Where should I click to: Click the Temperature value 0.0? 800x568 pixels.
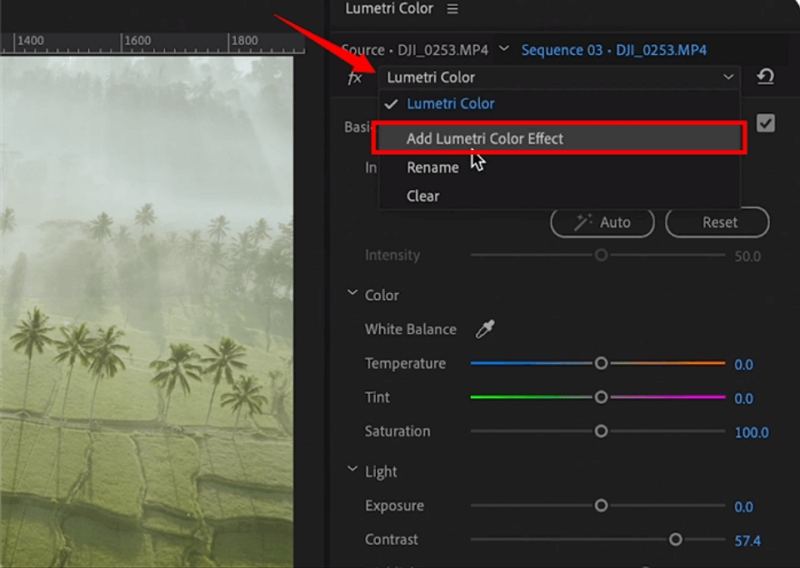click(x=743, y=365)
